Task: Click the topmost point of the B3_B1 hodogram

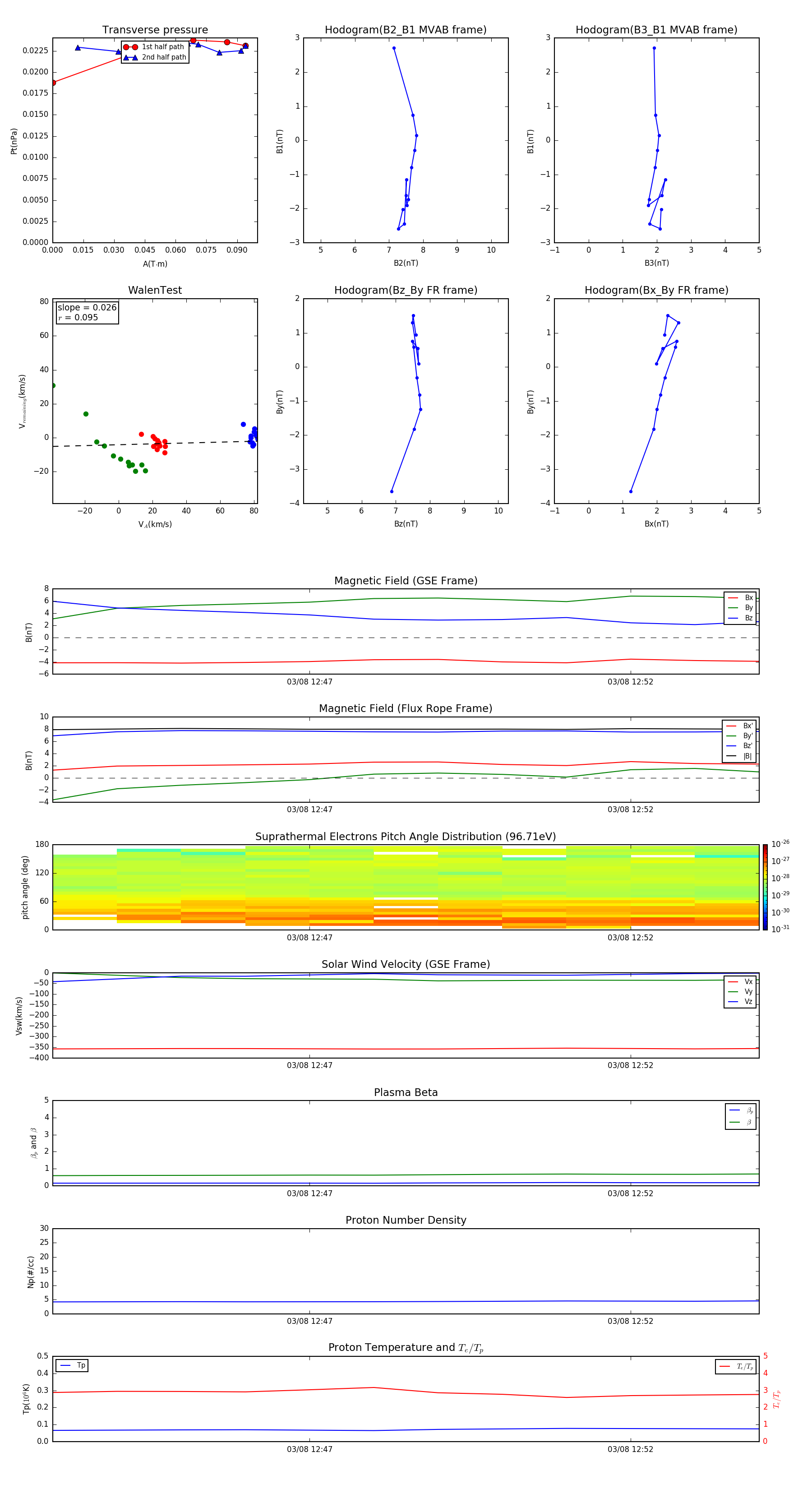Action: (x=654, y=48)
